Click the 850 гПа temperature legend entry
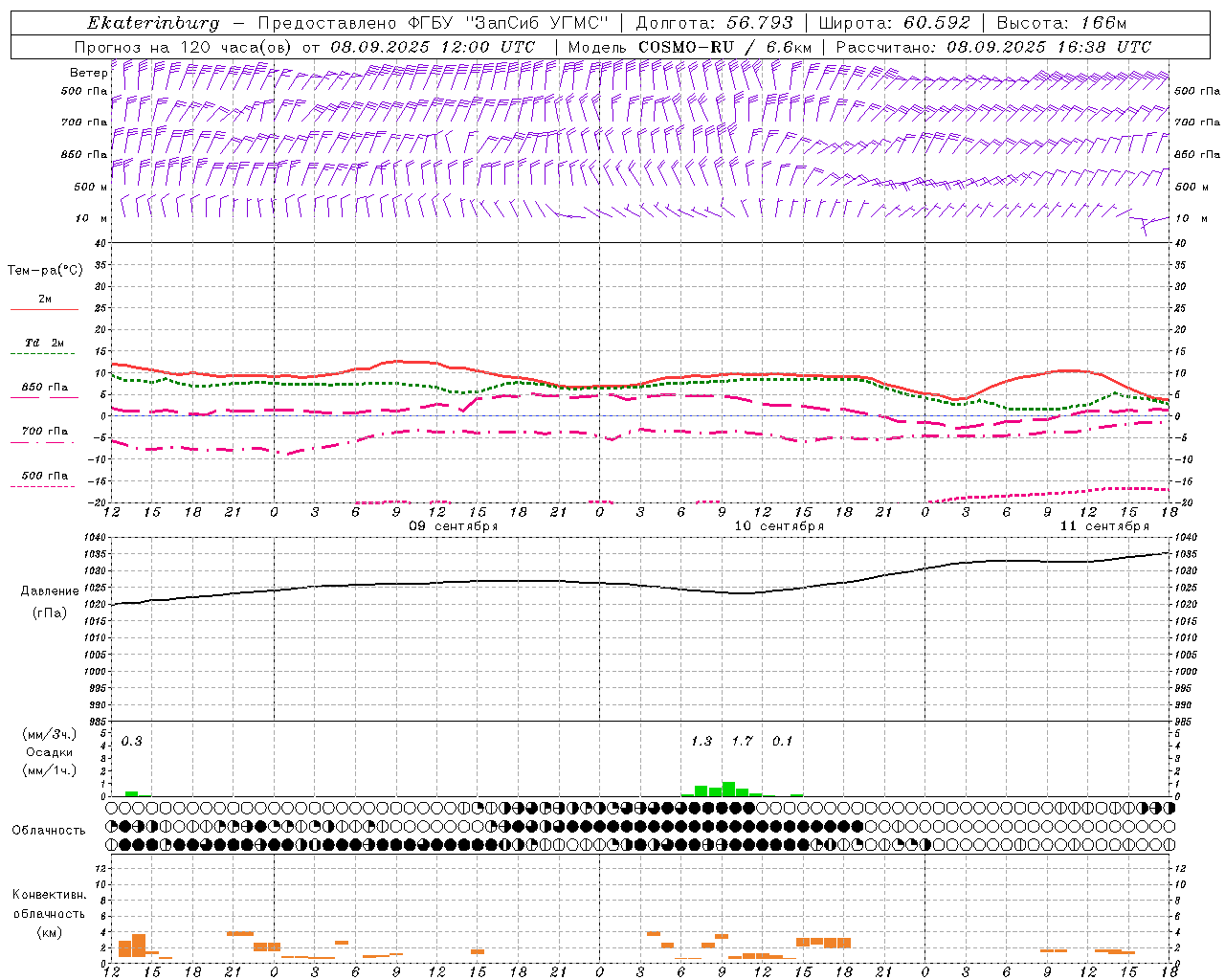1225x980 pixels. pos(45,388)
